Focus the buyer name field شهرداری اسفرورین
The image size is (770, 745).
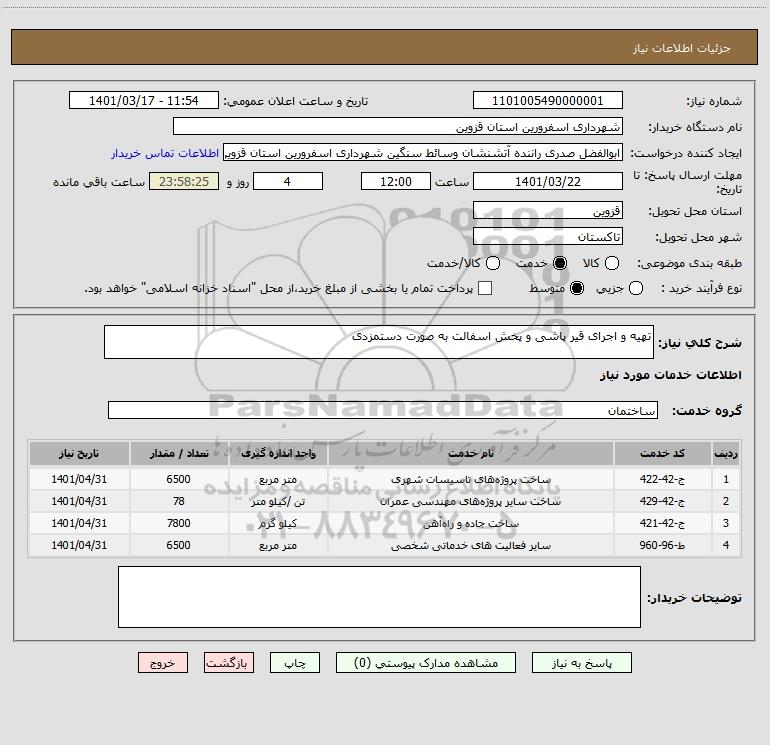tap(398, 127)
